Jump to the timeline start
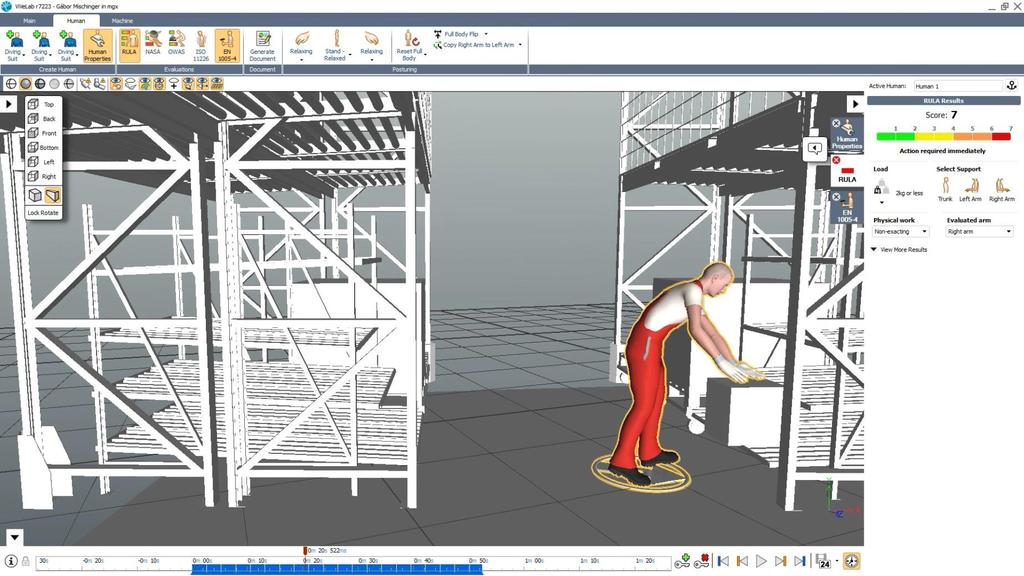This screenshot has height=576, width=1024. [723, 561]
